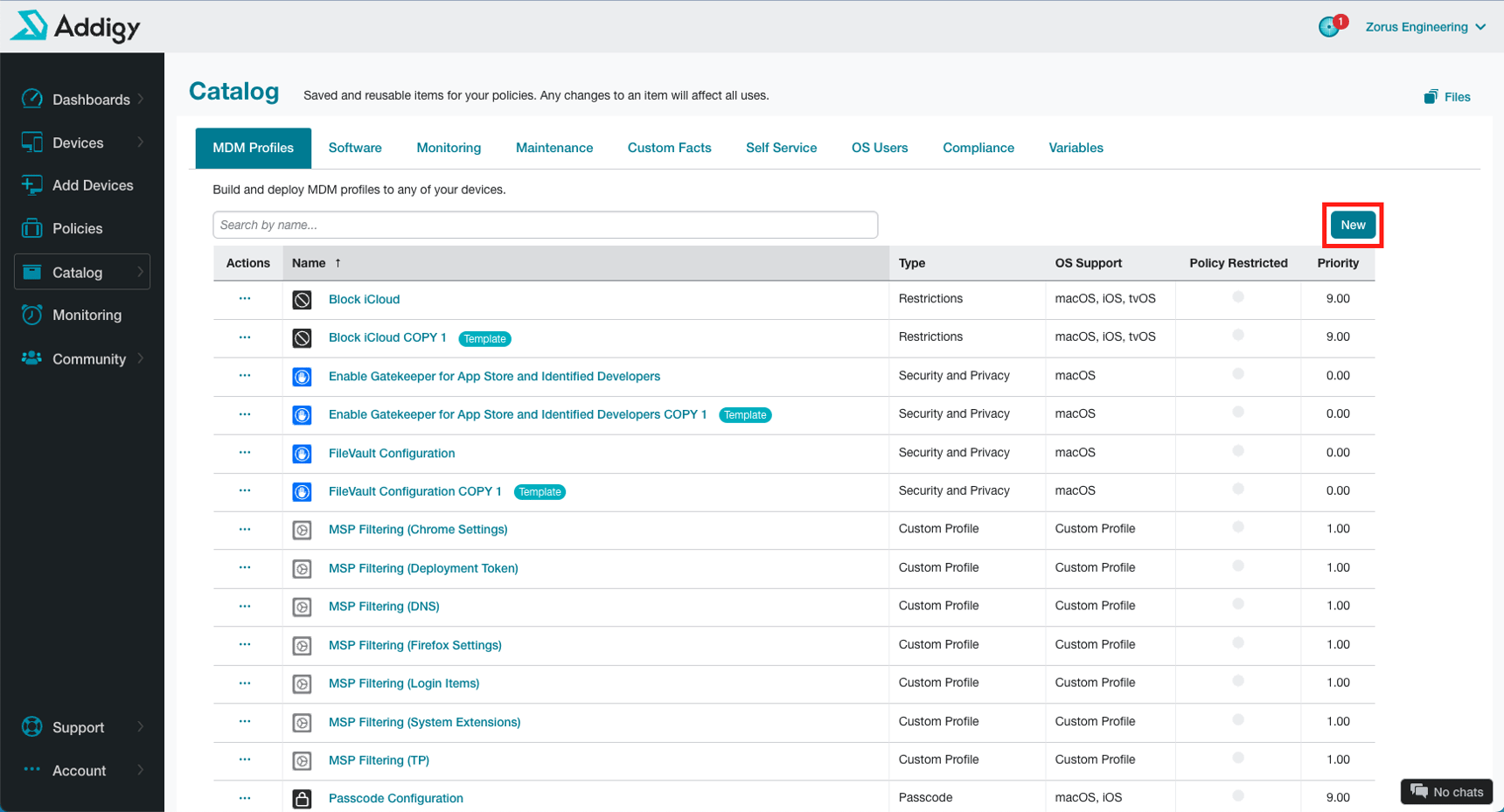Image resolution: width=1504 pixels, height=812 pixels.
Task: Click the restrictions icon beside Block iCloud
Action: pos(302,299)
